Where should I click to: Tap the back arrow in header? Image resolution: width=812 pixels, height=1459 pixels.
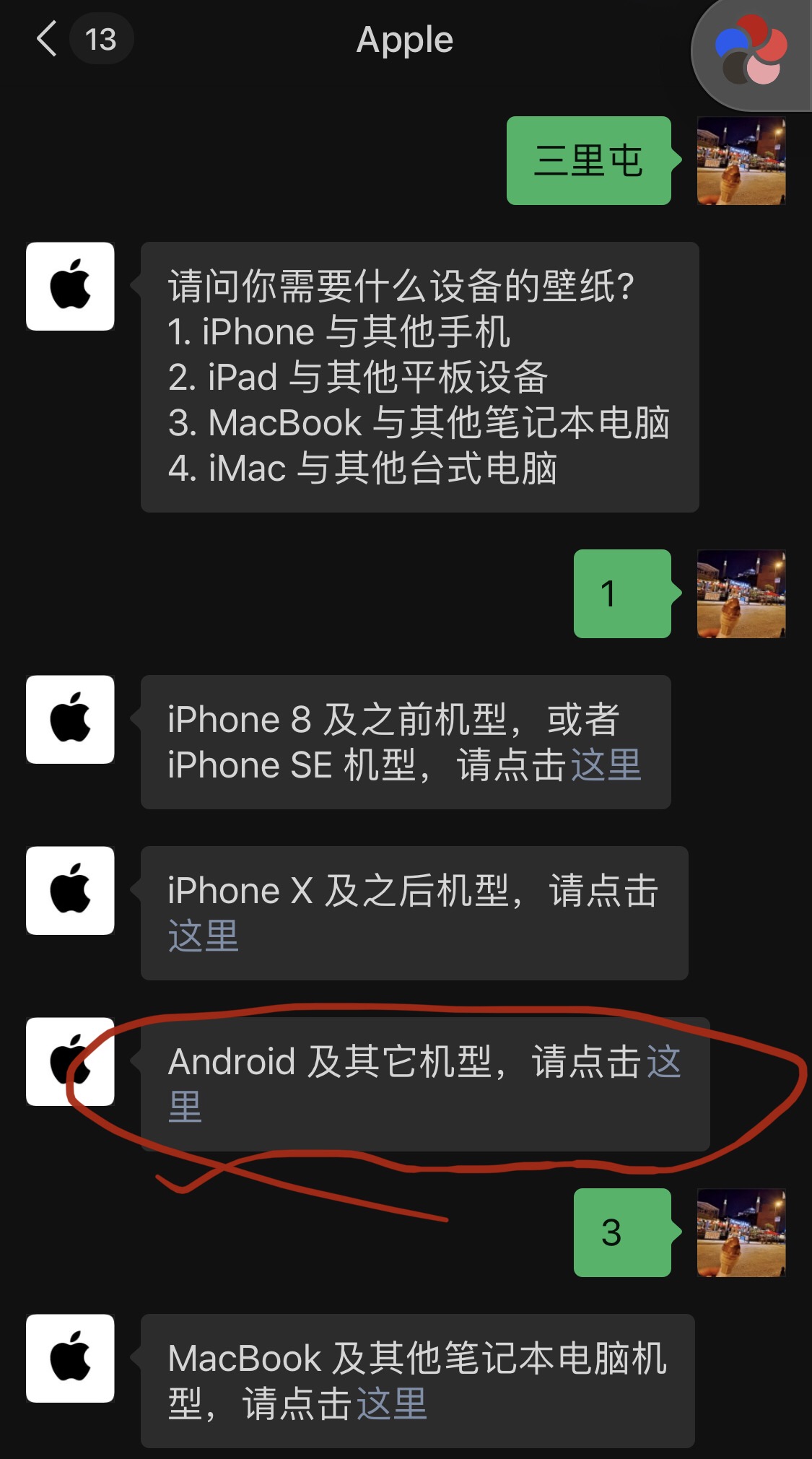(x=47, y=39)
